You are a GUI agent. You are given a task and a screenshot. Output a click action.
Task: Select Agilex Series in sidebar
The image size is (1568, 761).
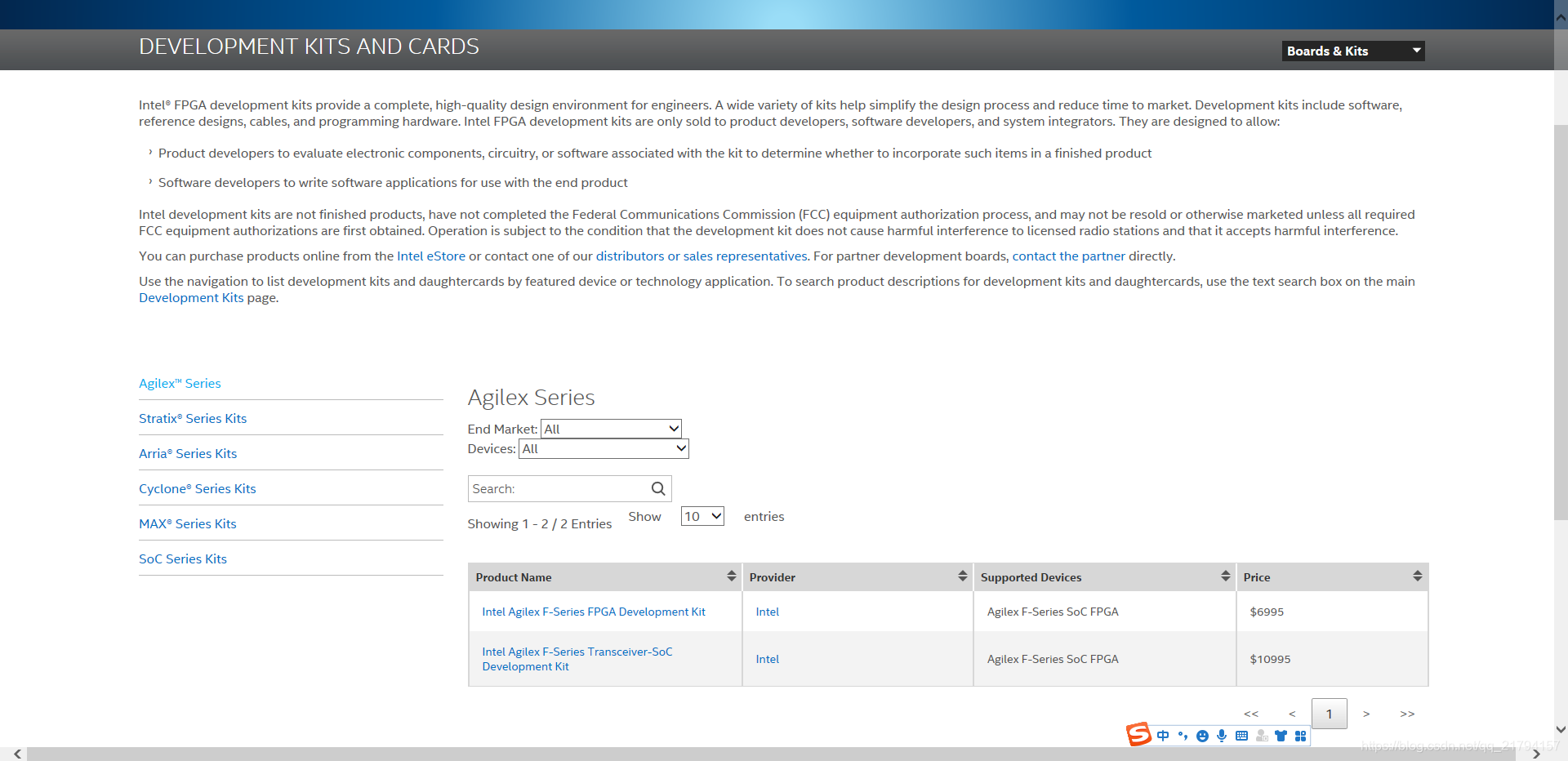pyautogui.click(x=180, y=383)
